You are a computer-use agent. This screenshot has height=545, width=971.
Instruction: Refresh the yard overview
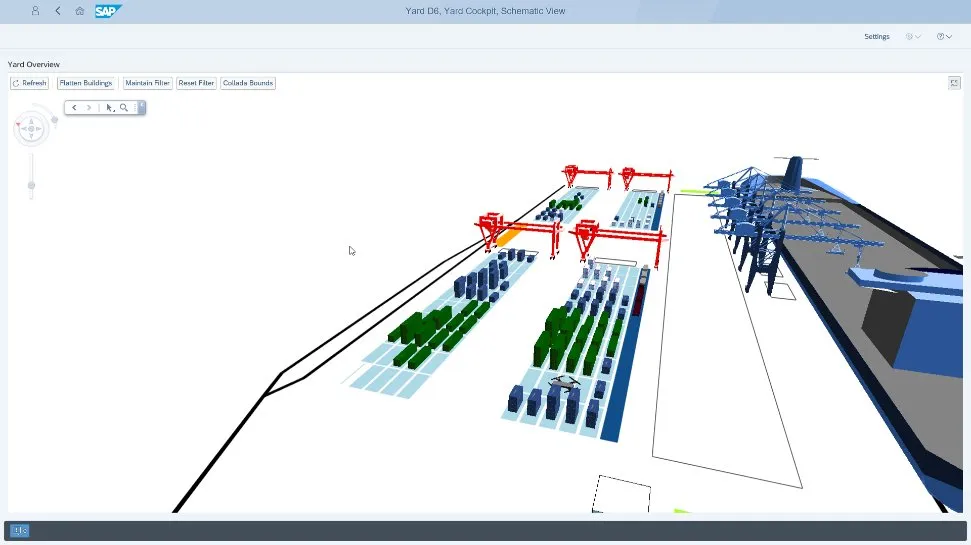tap(30, 83)
